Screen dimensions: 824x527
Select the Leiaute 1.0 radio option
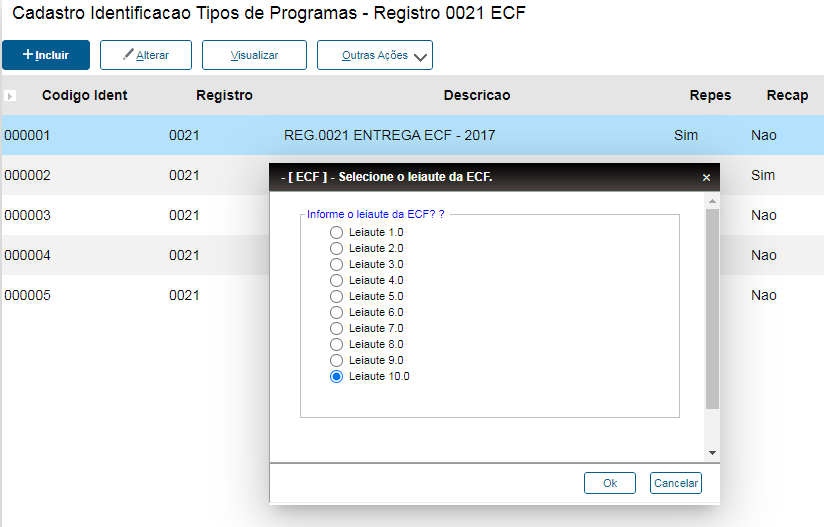[x=336, y=232]
